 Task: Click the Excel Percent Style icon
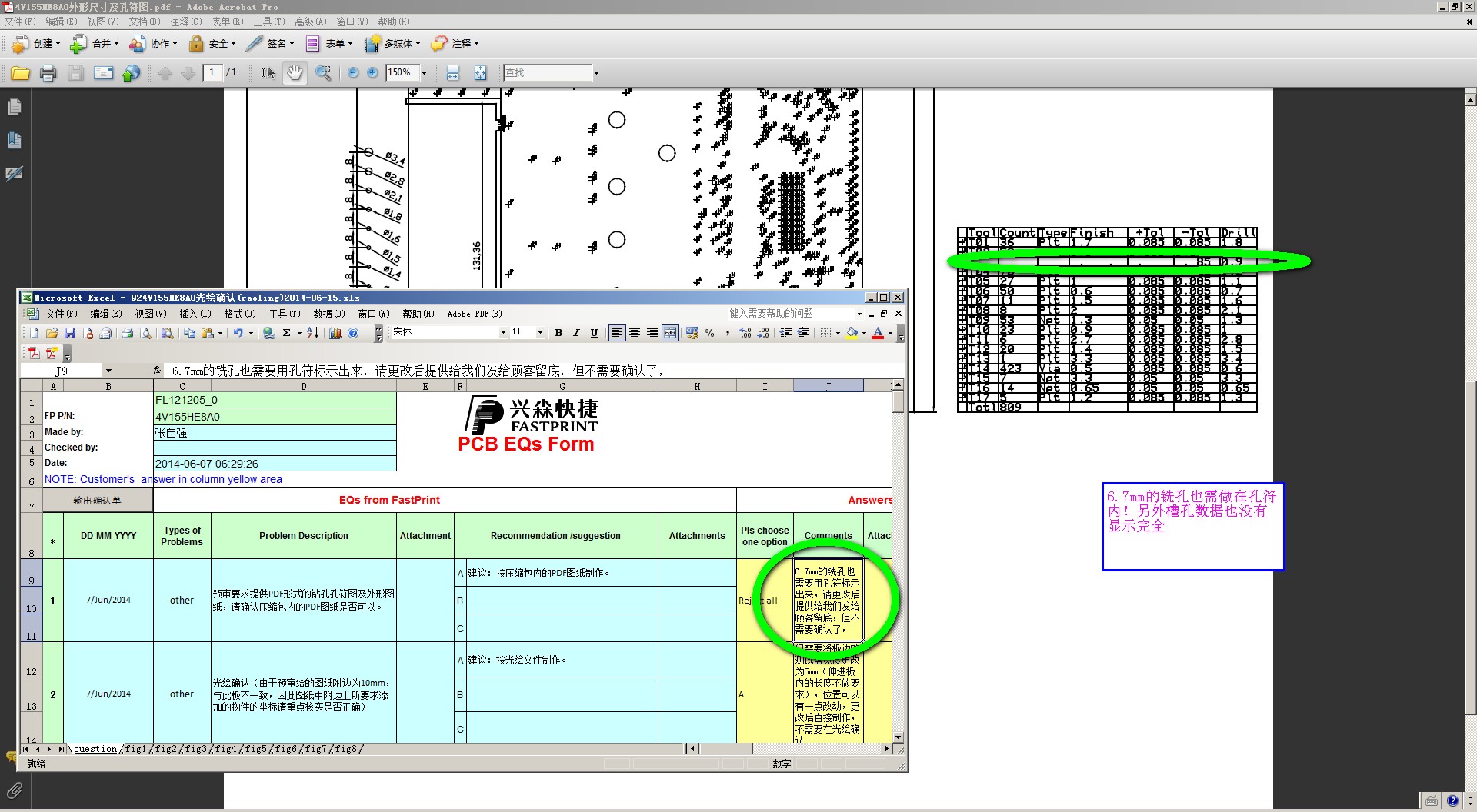(x=709, y=333)
